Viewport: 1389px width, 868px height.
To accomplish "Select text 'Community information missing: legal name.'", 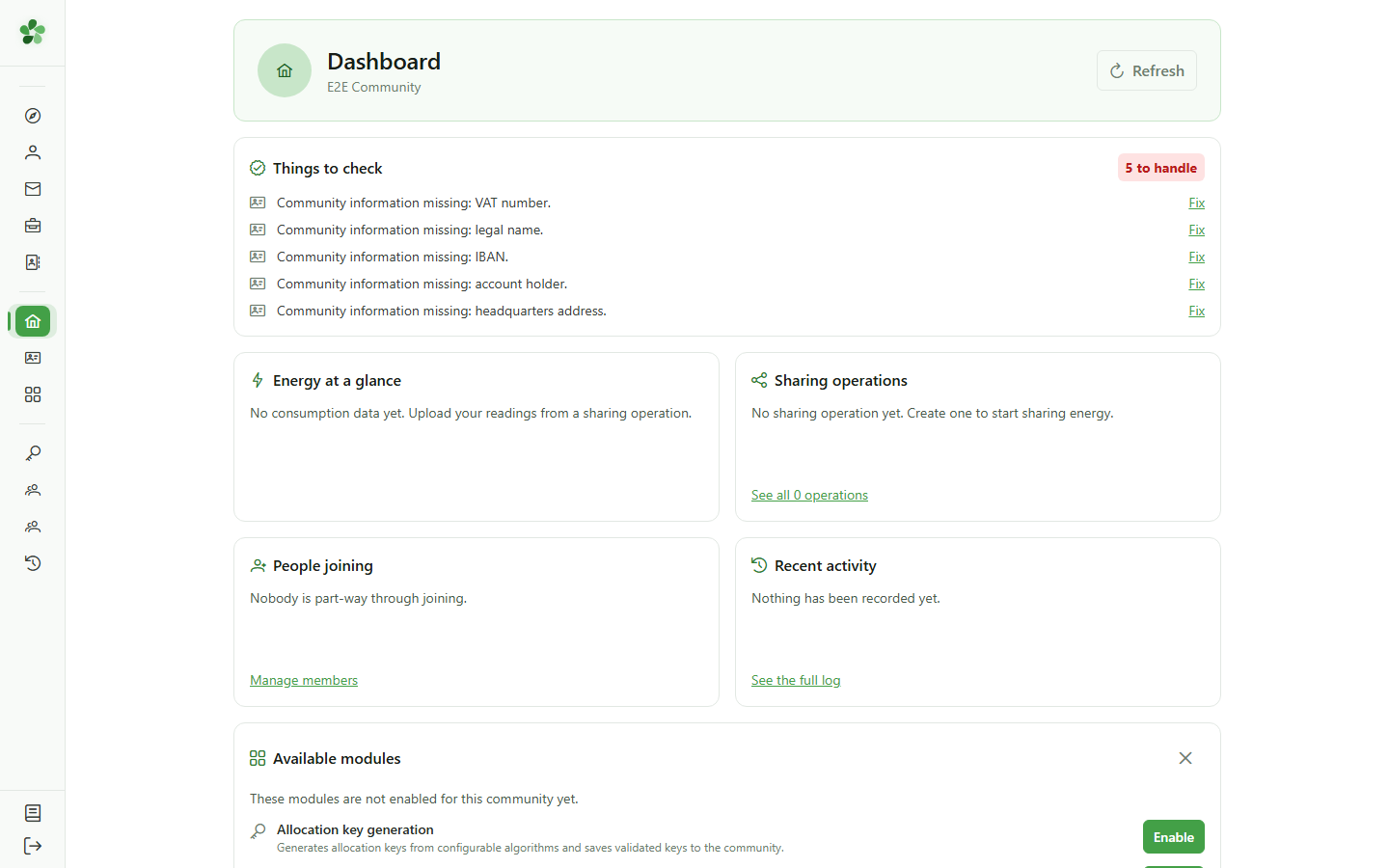I will 410,230.
